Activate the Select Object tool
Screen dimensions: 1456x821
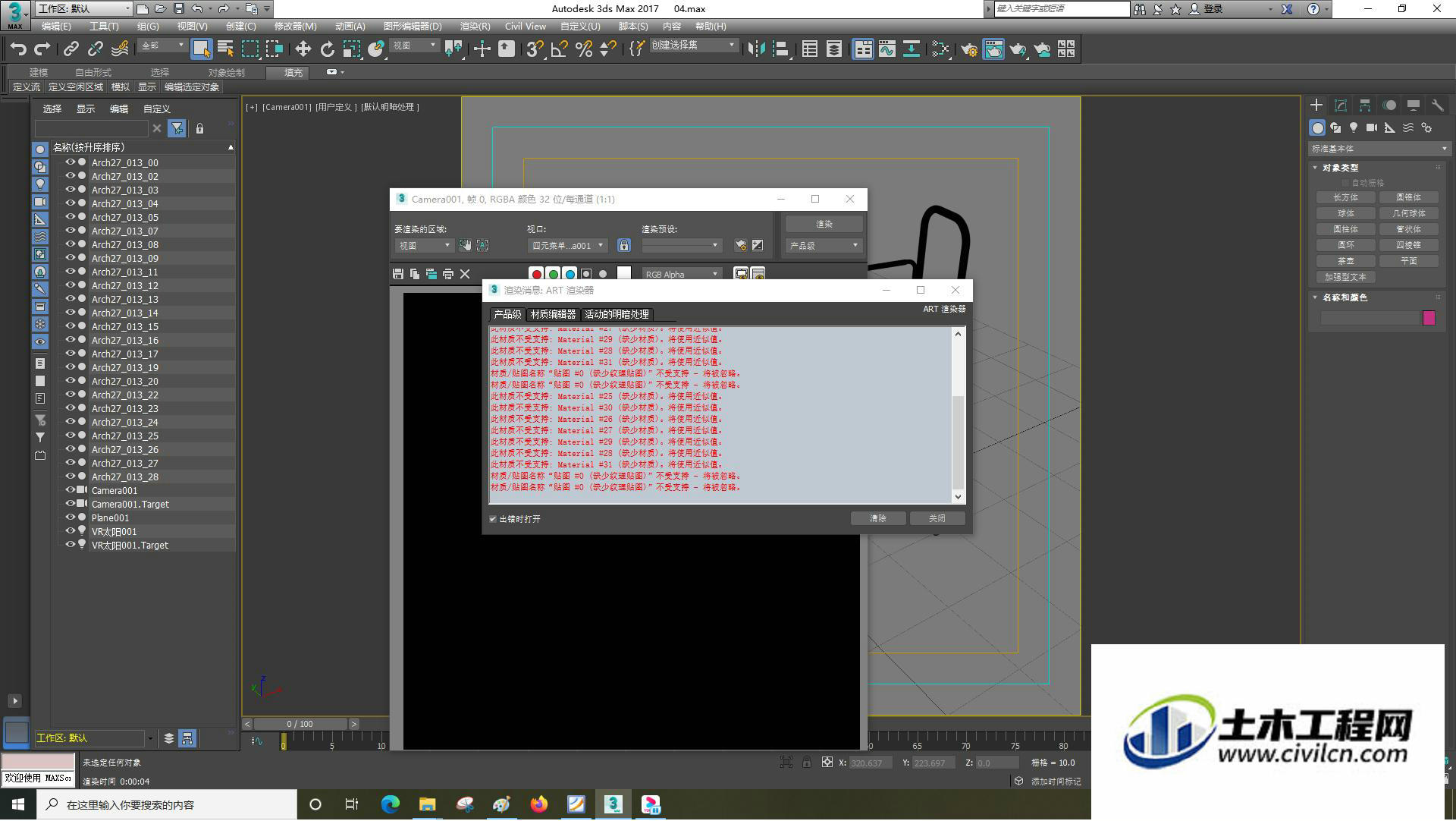pyautogui.click(x=201, y=49)
